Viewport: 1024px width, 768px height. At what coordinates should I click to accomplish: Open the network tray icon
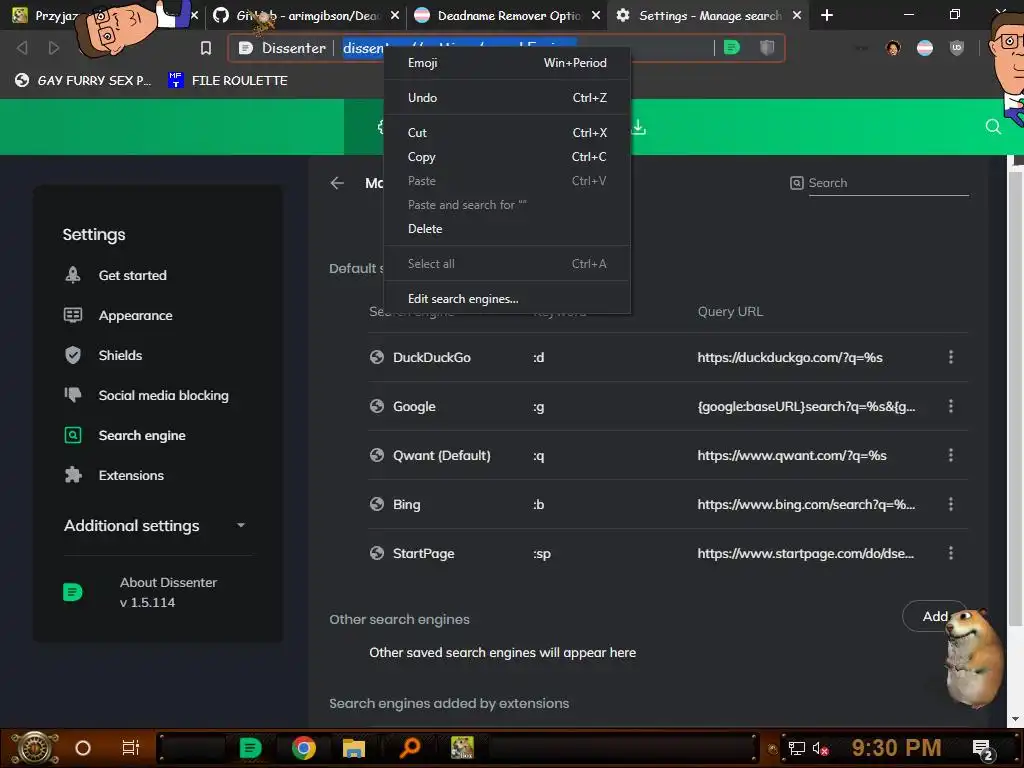(x=796, y=748)
